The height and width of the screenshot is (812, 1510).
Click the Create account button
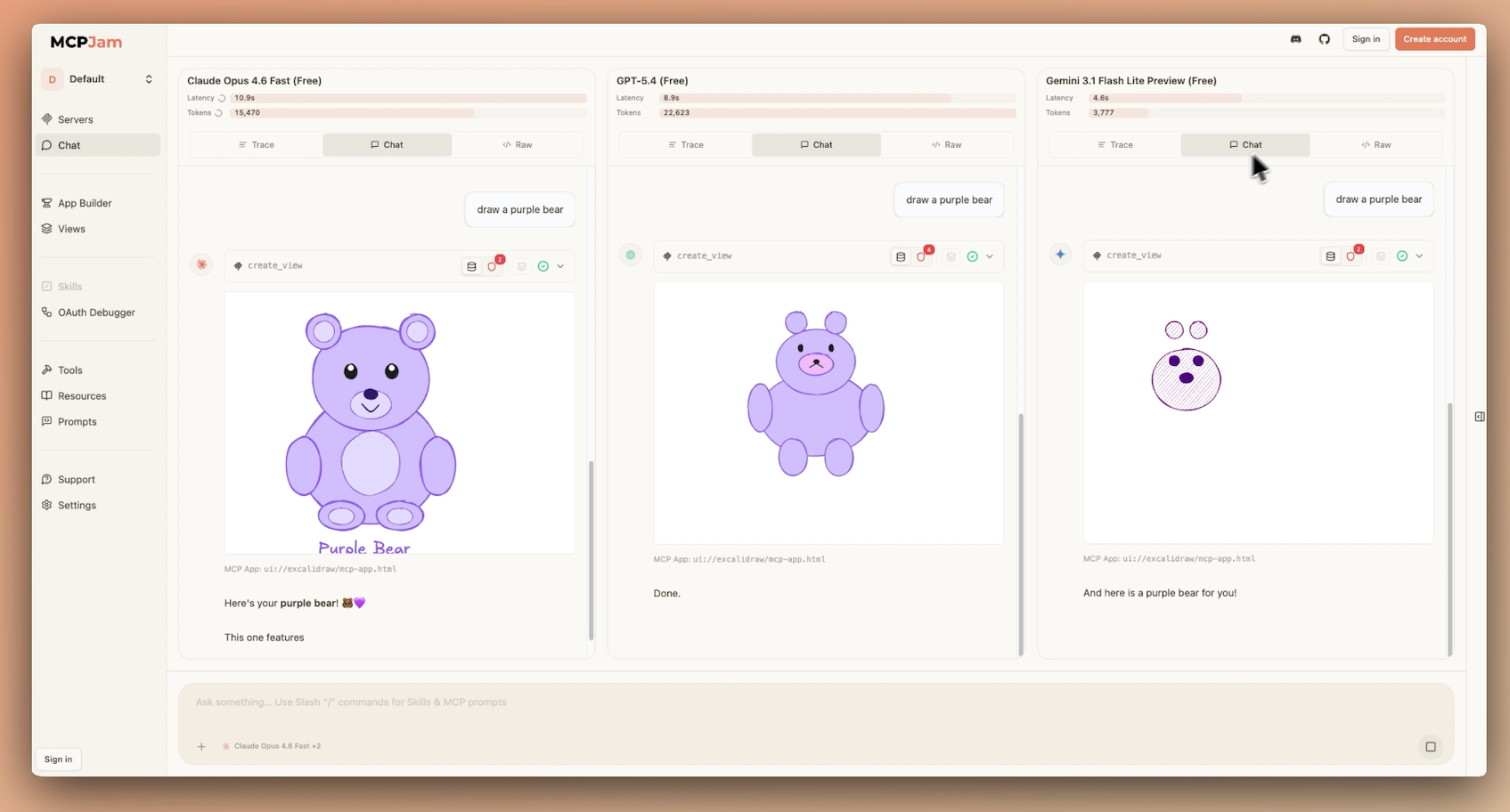[x=1434, y=39]
